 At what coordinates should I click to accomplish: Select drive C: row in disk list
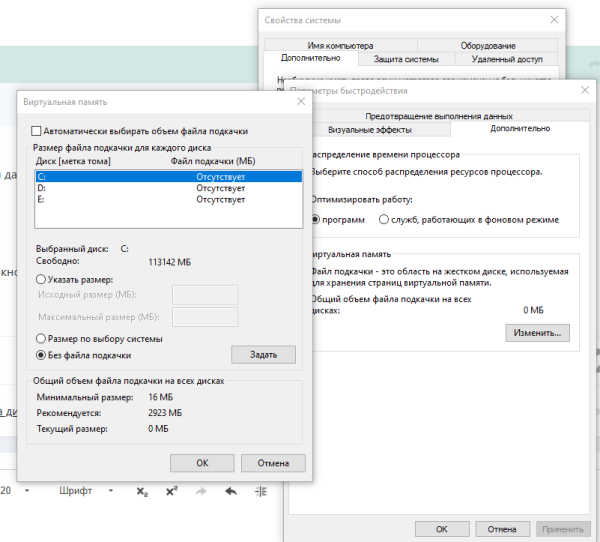(168, 176)
